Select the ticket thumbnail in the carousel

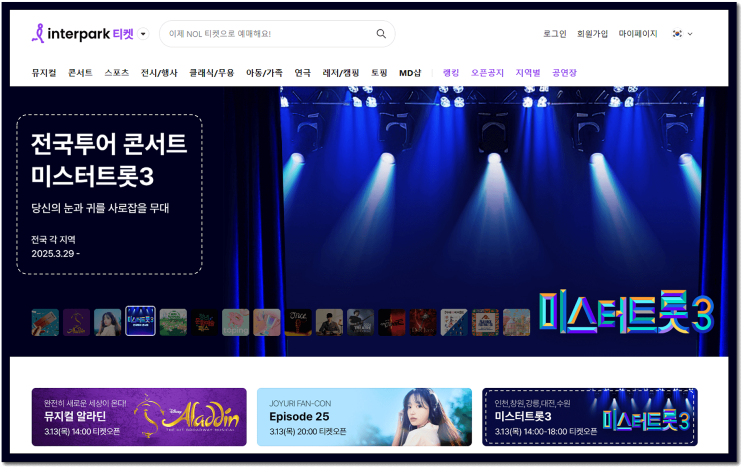[x=45, y=322]
